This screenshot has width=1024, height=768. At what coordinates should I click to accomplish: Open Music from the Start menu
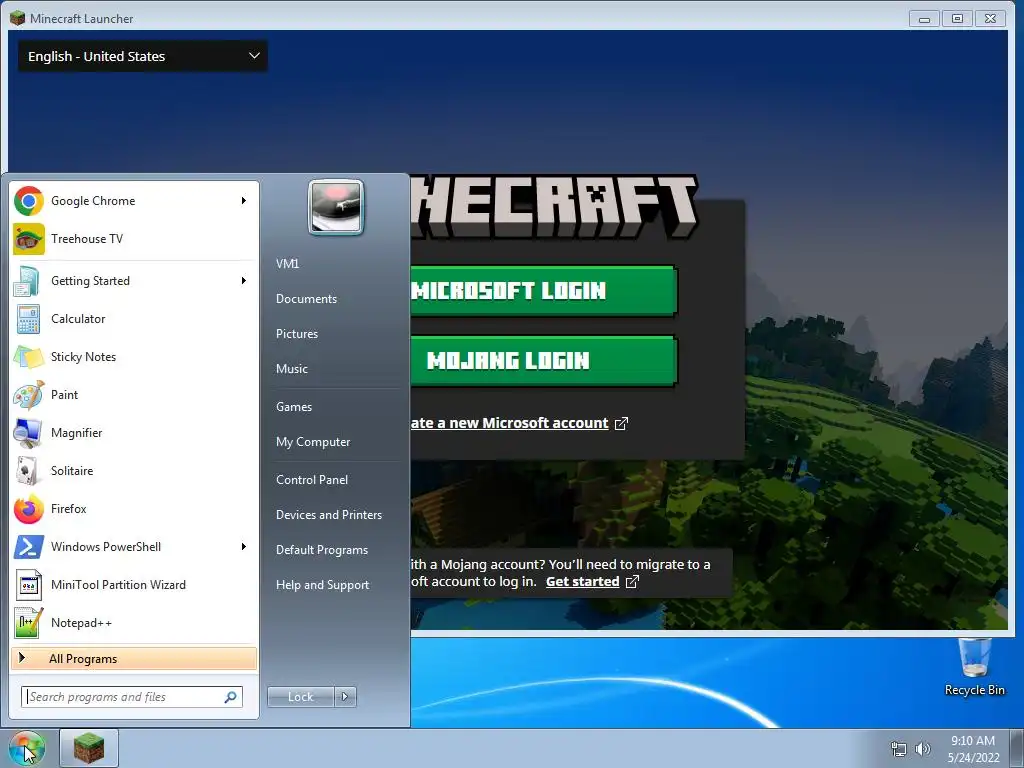click(292, 369)
